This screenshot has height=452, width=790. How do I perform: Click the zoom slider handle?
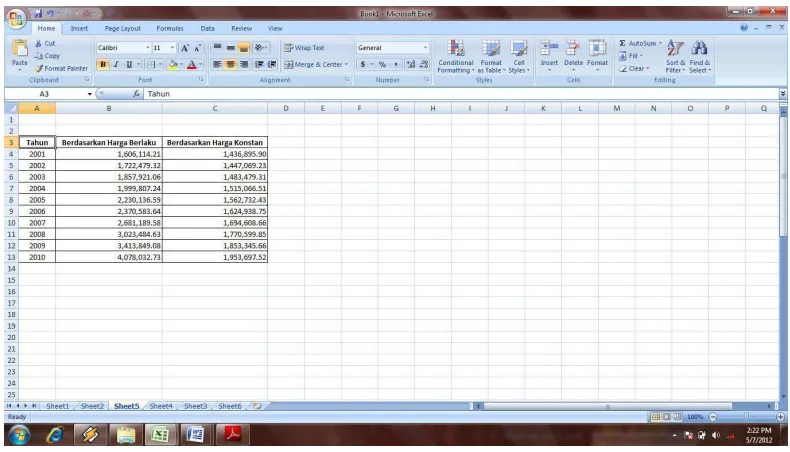tap(746, 417)
